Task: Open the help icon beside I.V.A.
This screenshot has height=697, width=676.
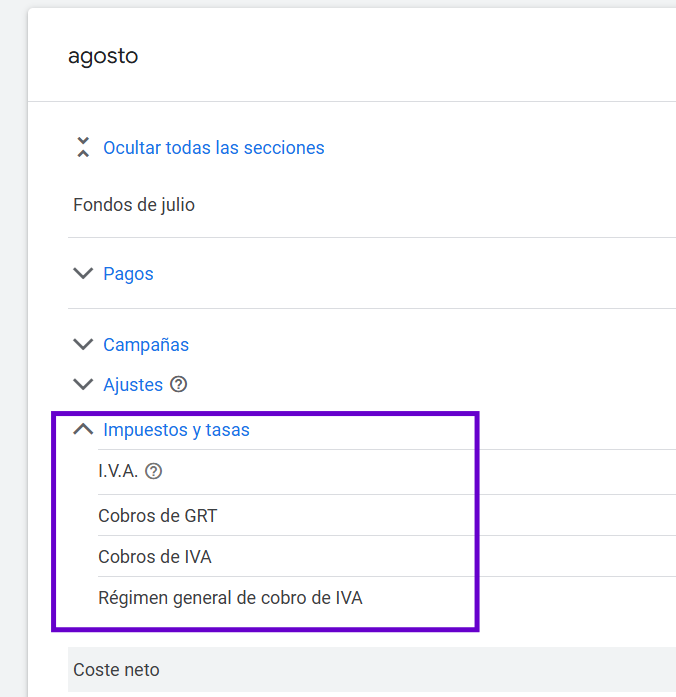Action: (x=154, y=471)
